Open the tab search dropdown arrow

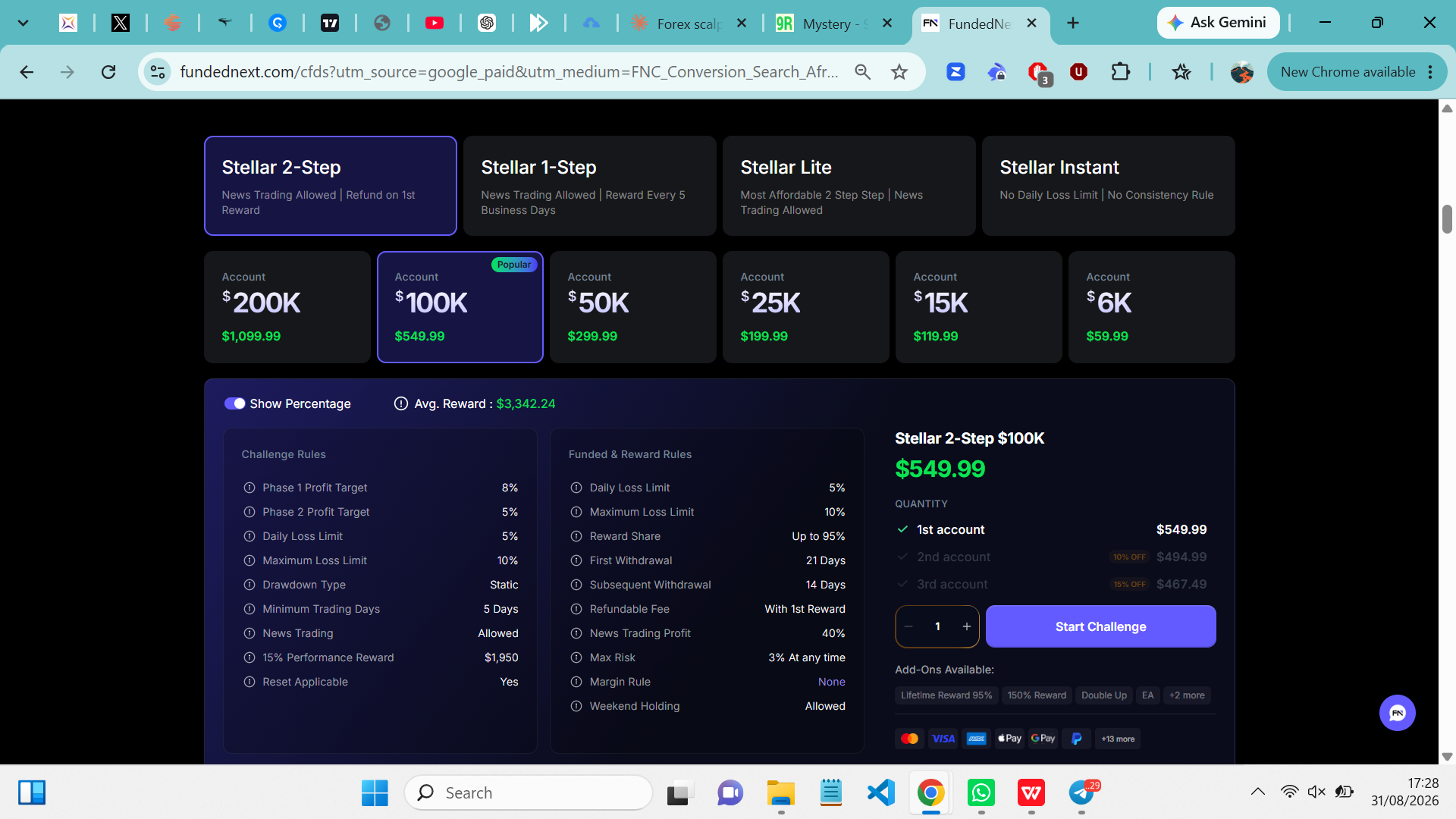pyautogui.click(x=23, y=24)
